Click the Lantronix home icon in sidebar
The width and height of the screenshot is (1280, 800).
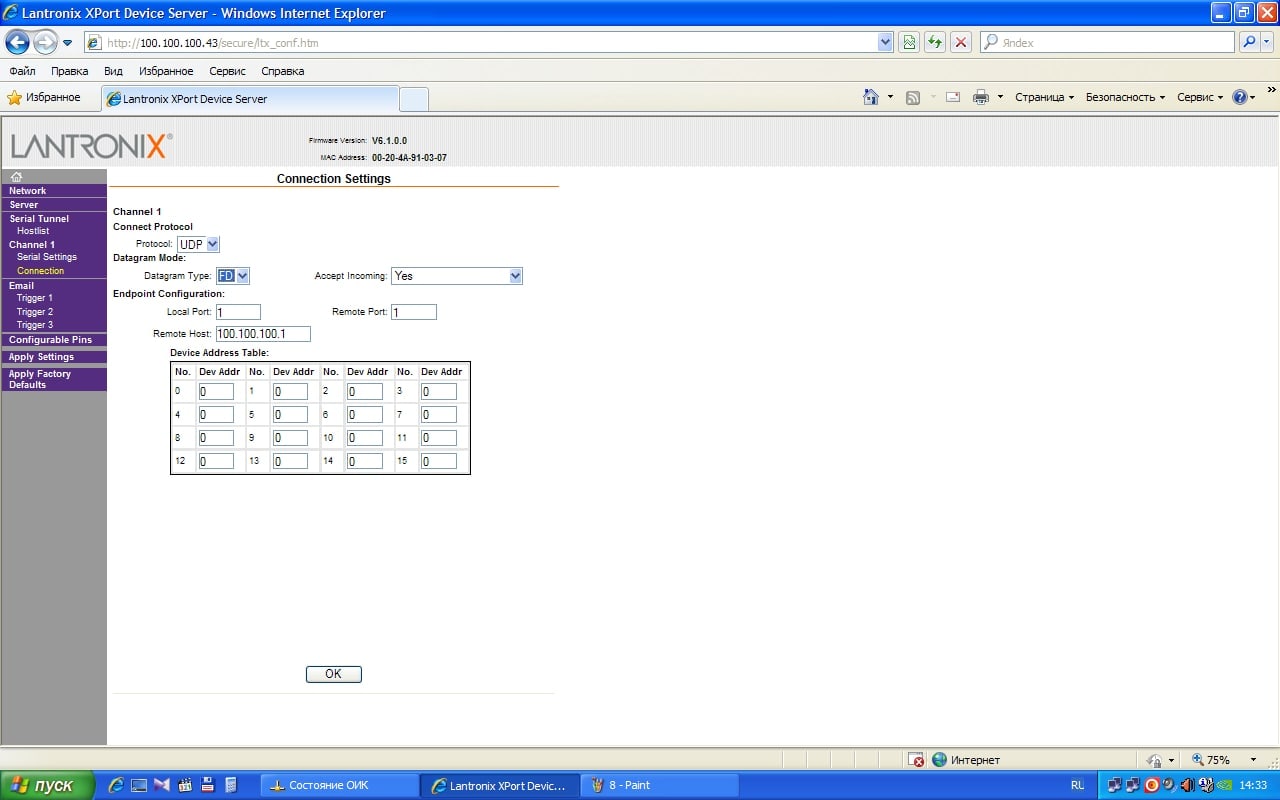tap(16, 177)
